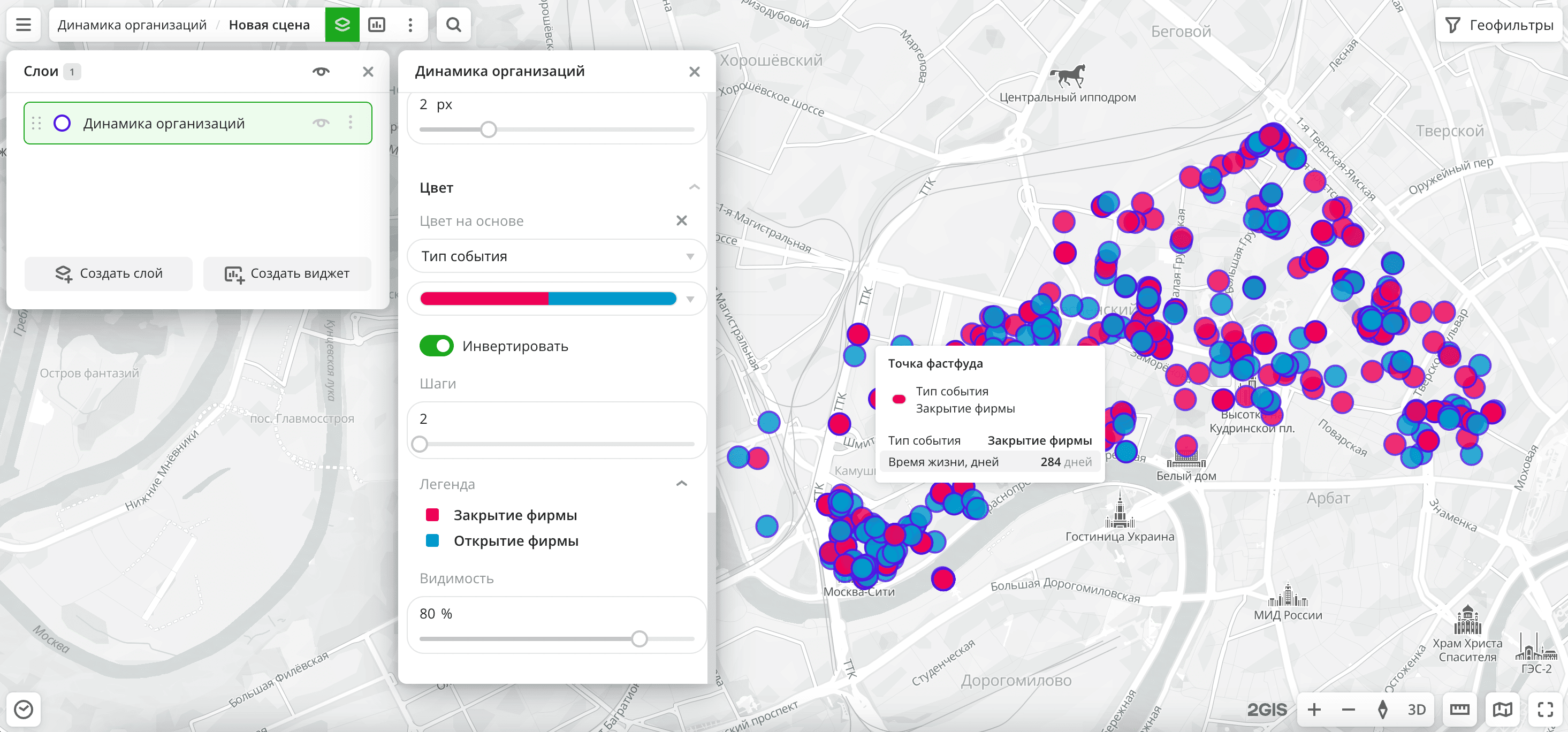Open the Динамика организаций breadcrumb
The image size is (1568, 732).
pyautogui.click(x=132, y=25)
